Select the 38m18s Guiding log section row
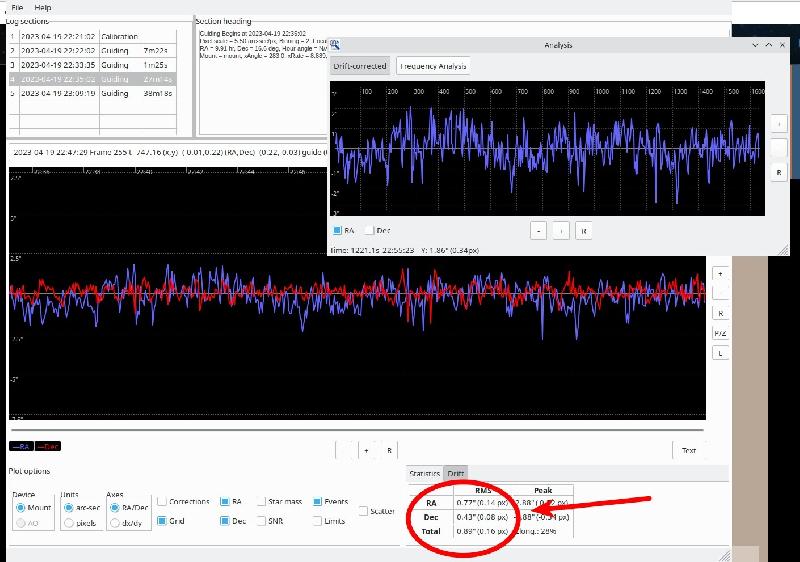Viewport: 800px width, 562px height. [x=92, y=93]
